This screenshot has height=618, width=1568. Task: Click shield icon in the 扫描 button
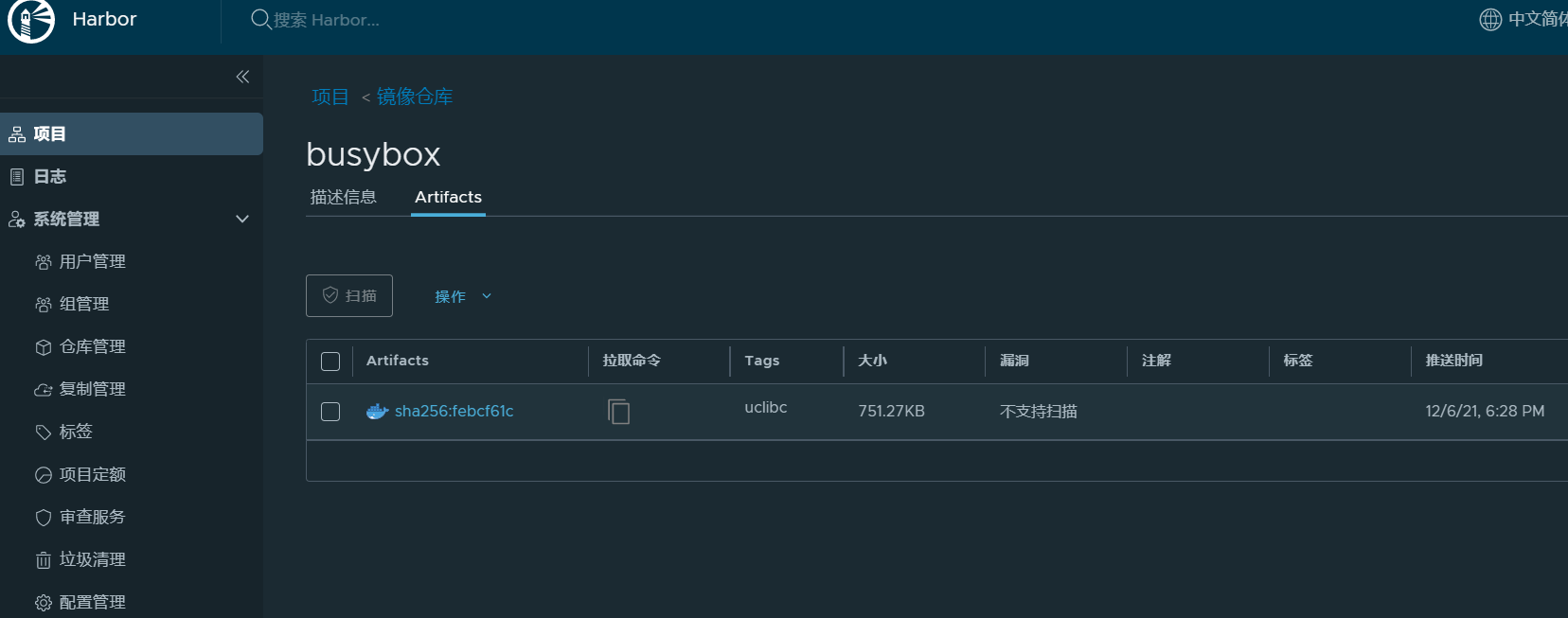330,295
